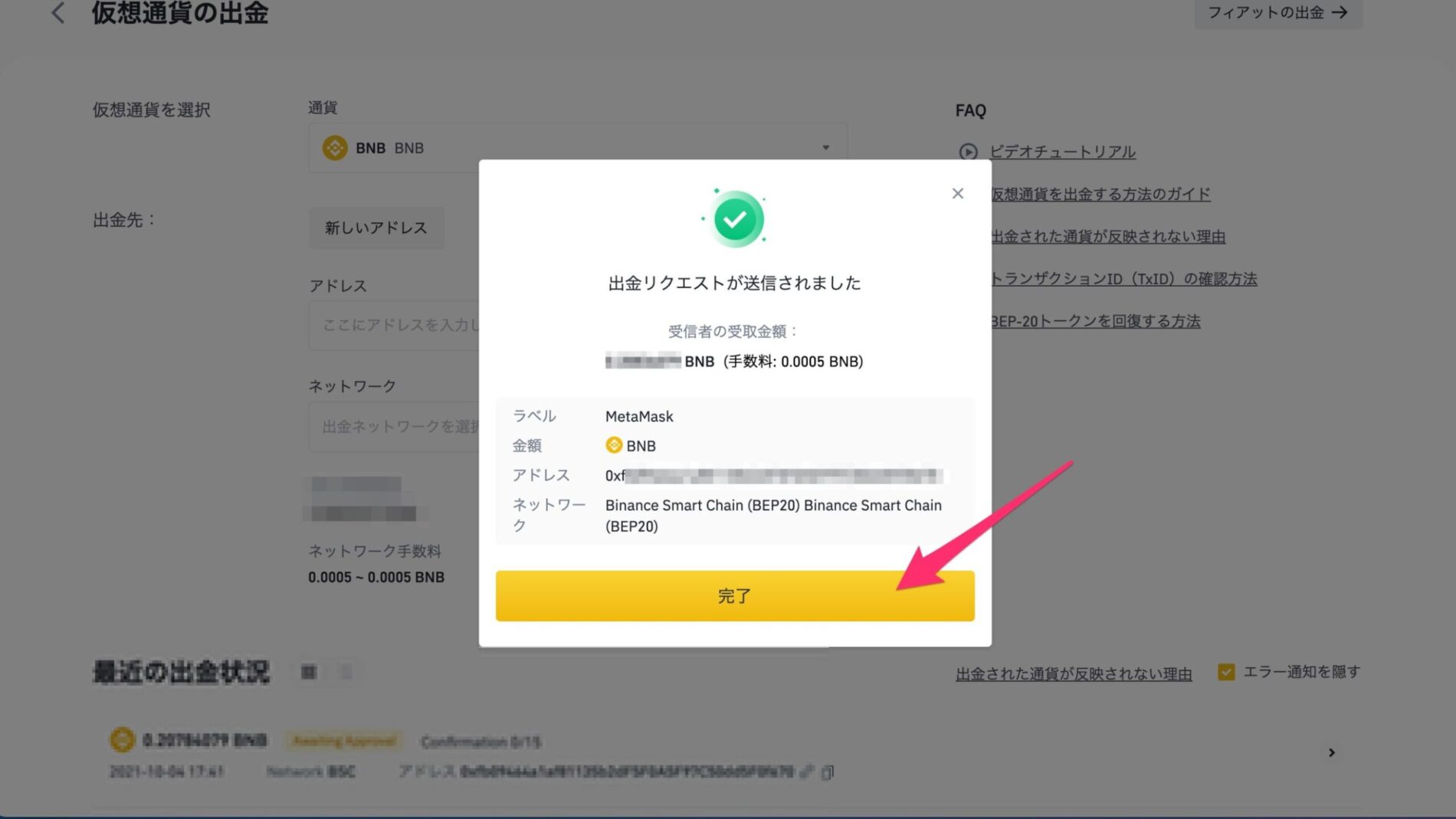Click the BNB icon in 金額 row
Image resolution: width=1456 pixels, height=819 pixels.
(614, 445)
